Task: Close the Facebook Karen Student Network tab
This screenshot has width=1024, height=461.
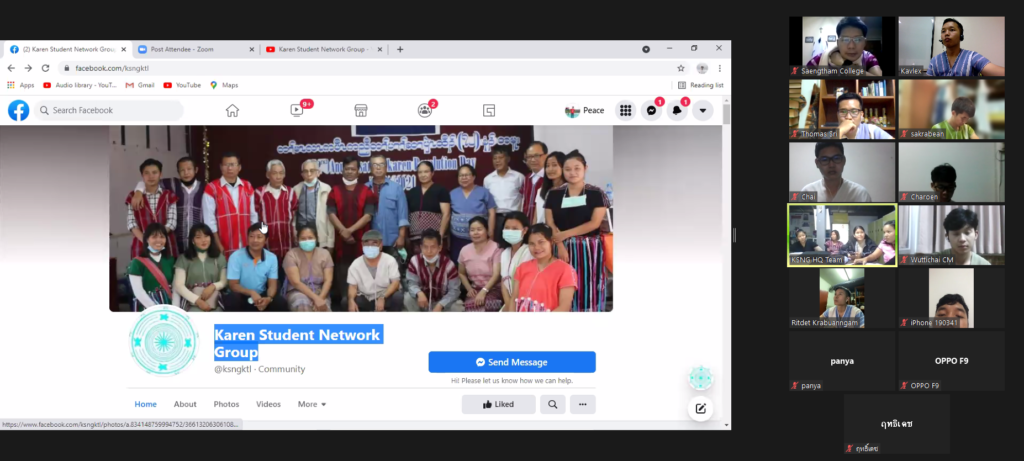Action: click(x=123, y=49)
